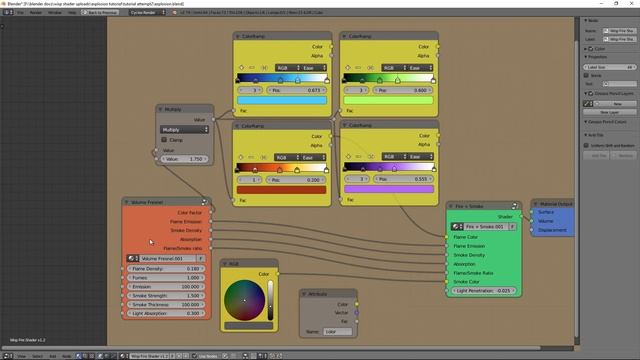The image size is (640, 360).
Task: Edit Pos 0.600 field in green ColorRamp
Action: (x=403, y=90)
